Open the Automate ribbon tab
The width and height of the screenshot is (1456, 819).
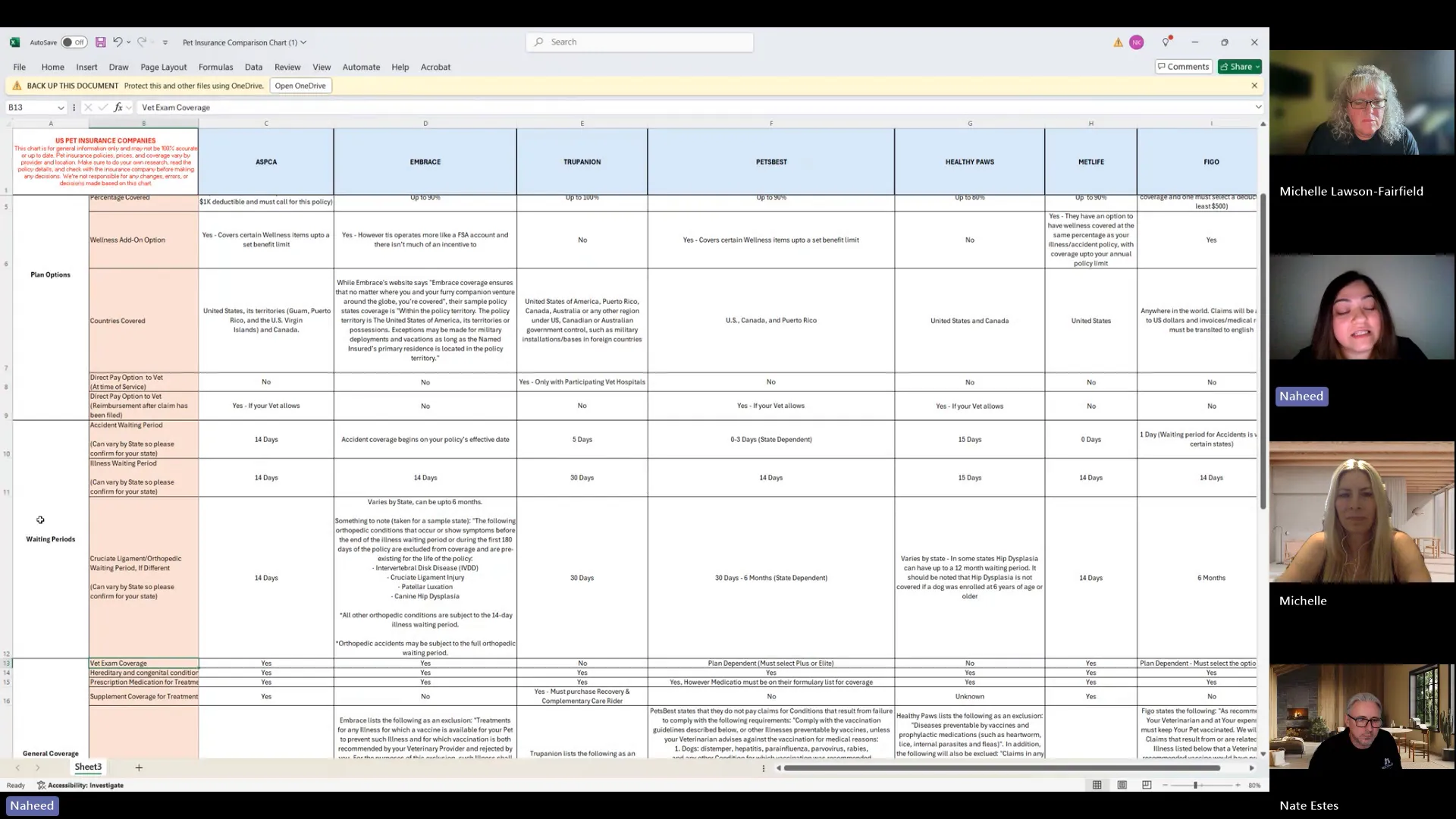click(x=361, y=67)
